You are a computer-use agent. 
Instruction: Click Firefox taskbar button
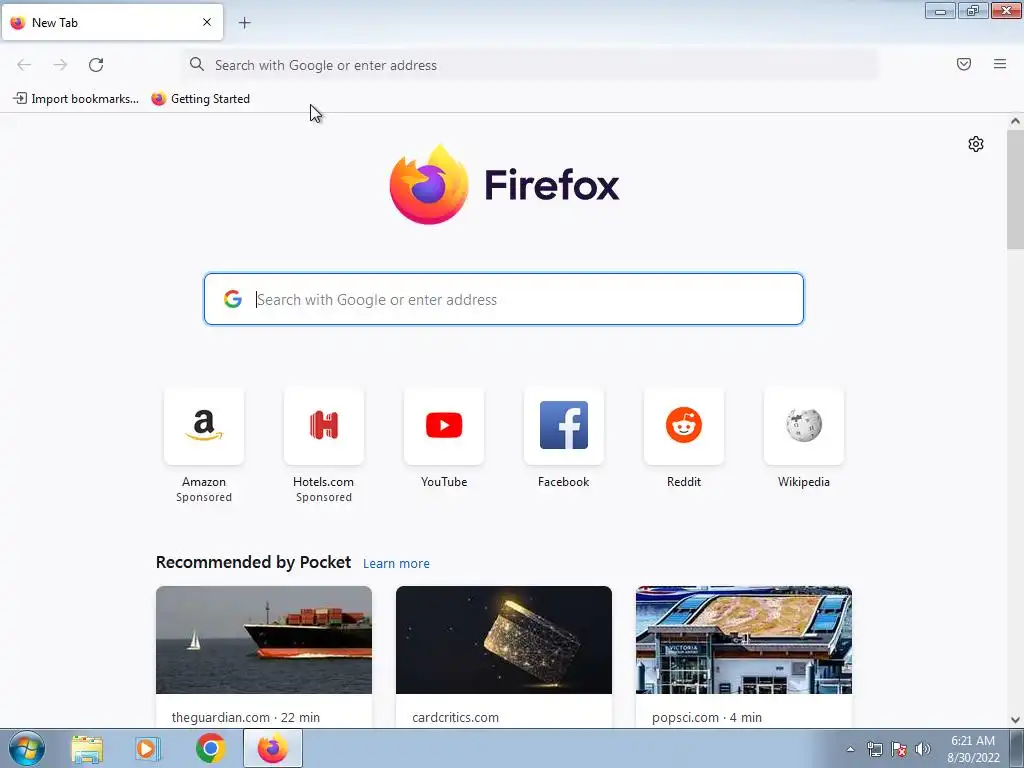click(272, 748)
